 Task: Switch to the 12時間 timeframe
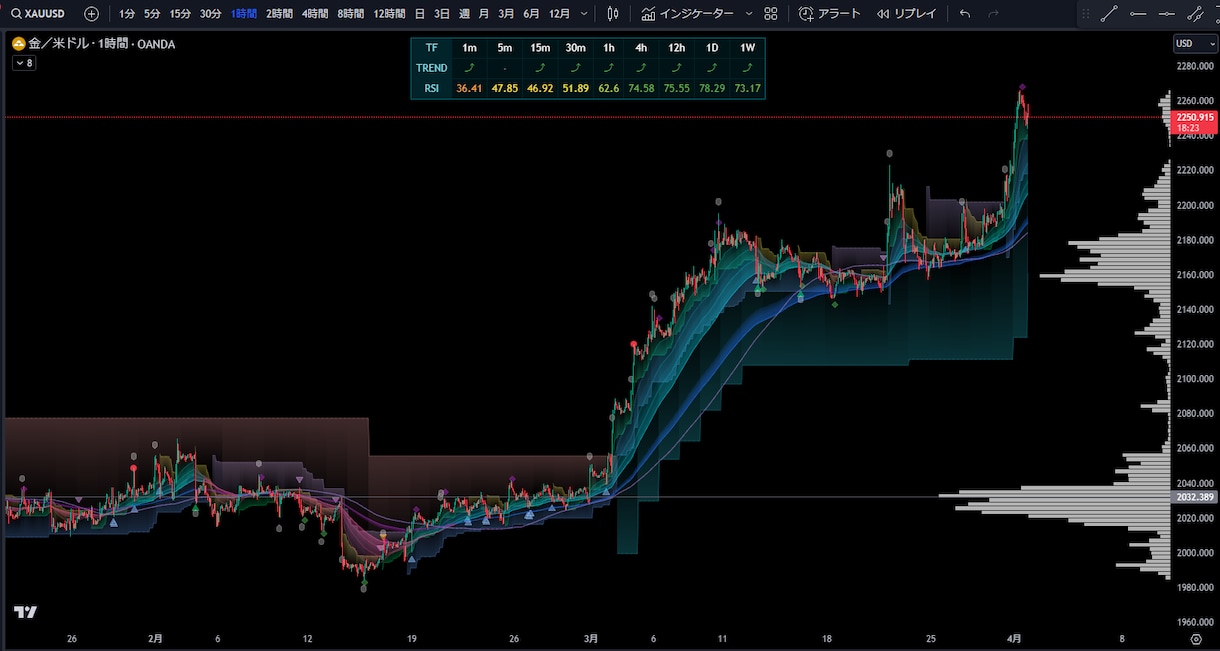coord(390,14)
